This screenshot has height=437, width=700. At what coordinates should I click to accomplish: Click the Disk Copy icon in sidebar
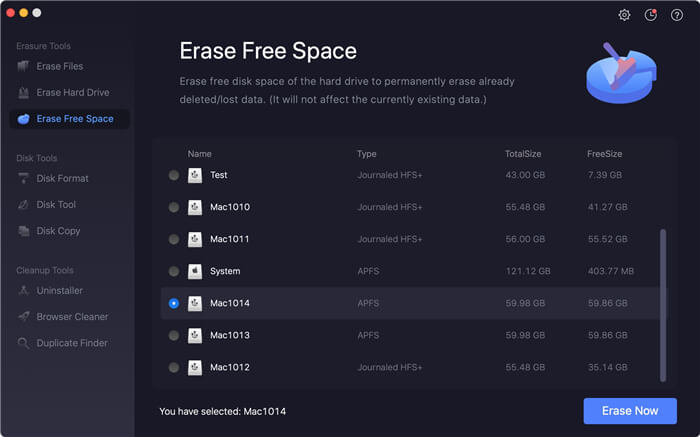point(23,231)
